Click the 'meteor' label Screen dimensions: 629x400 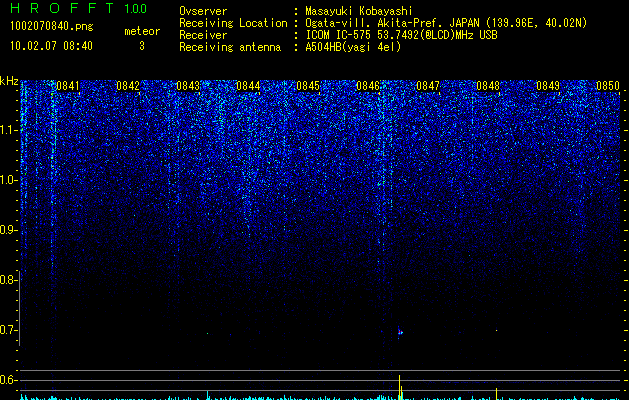point(142,31)
